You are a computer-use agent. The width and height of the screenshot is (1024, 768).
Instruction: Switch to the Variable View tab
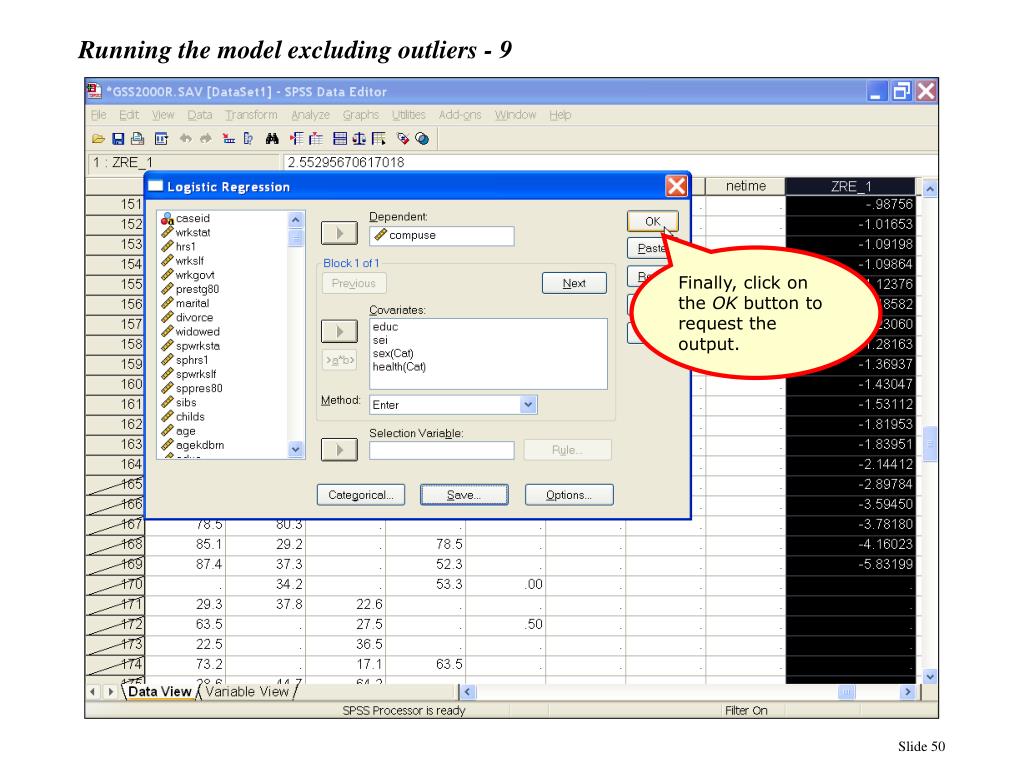(247, 692)
